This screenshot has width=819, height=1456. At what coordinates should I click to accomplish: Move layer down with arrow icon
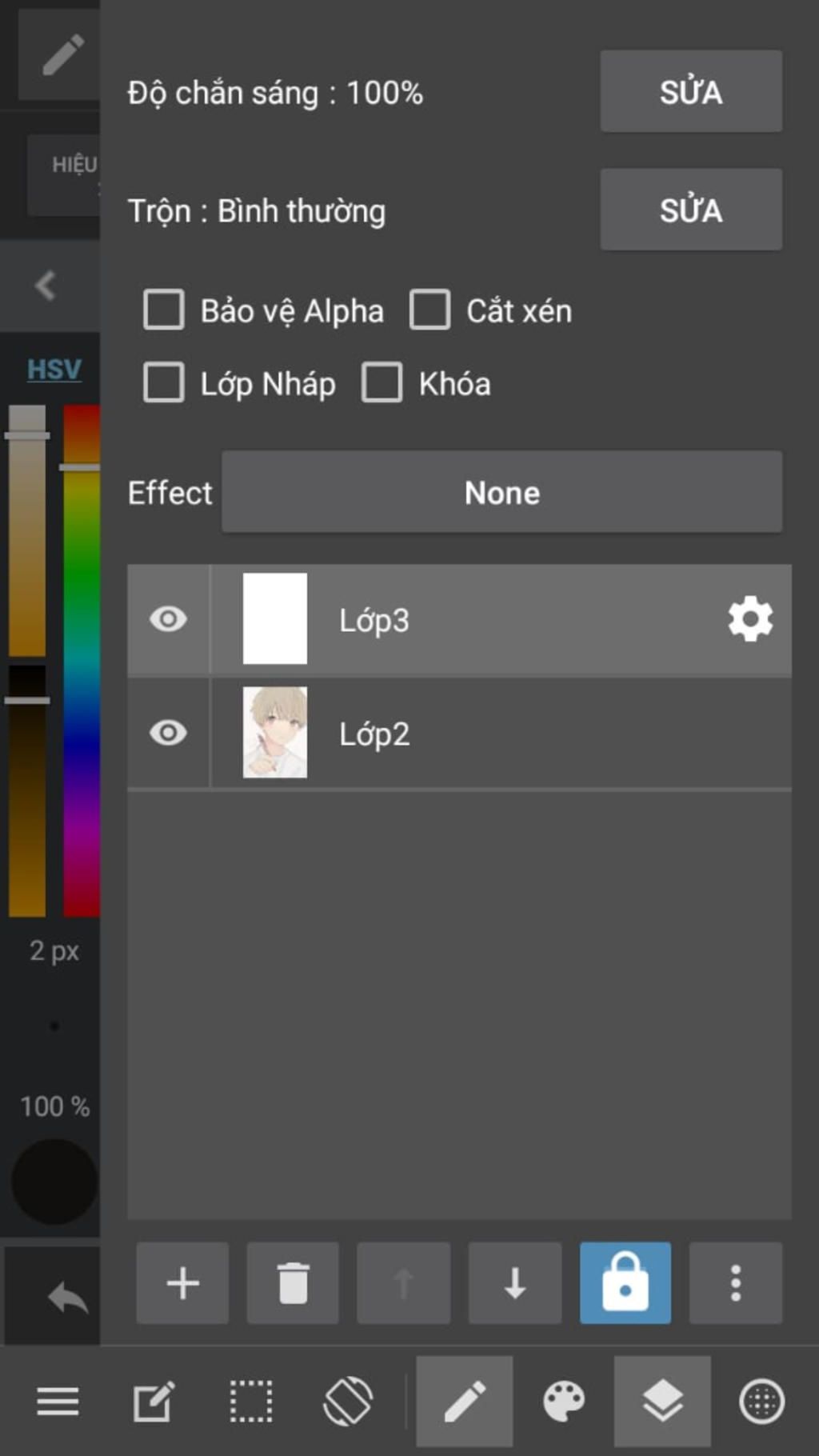tap(514, 1283)
